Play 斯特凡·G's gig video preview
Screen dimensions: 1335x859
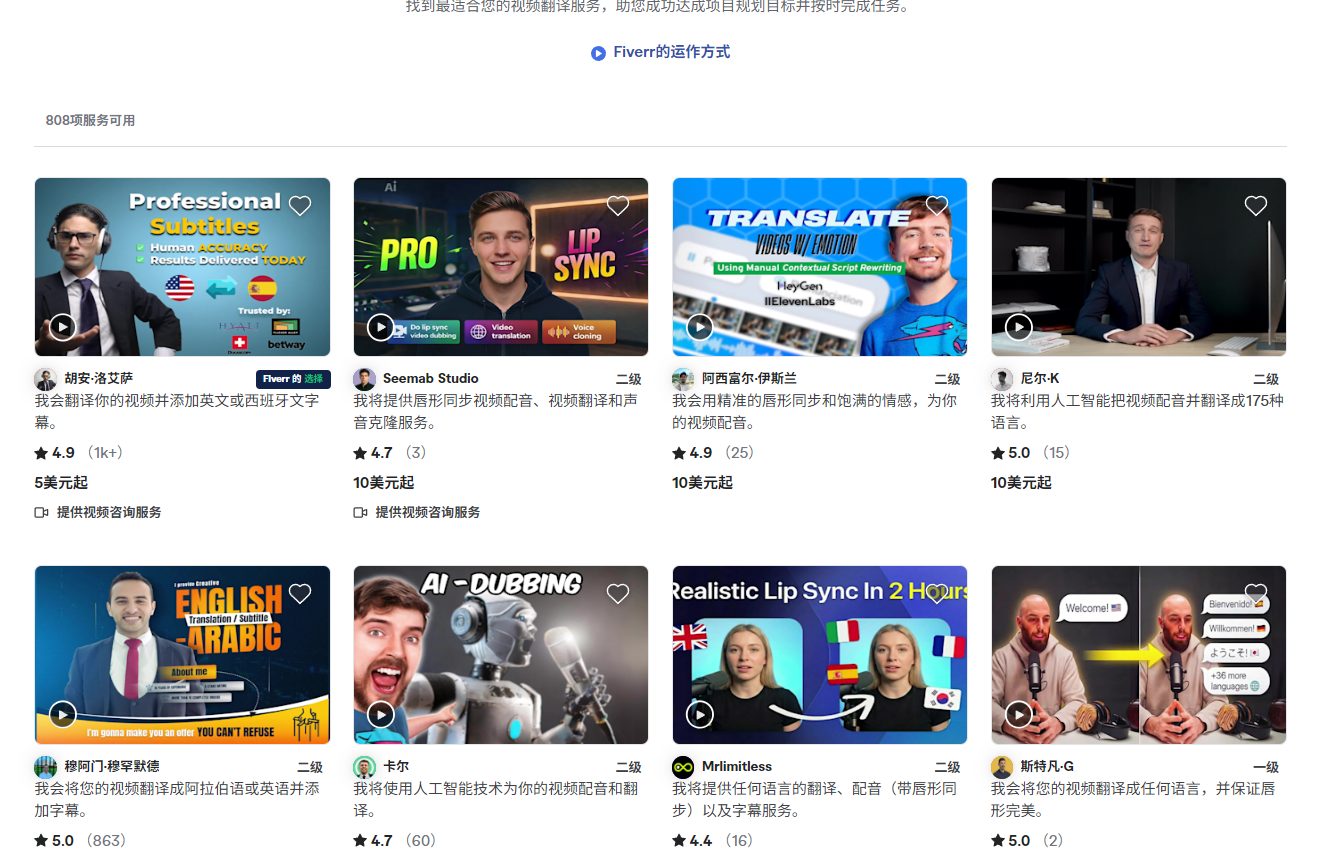(x=1019, y=715)
